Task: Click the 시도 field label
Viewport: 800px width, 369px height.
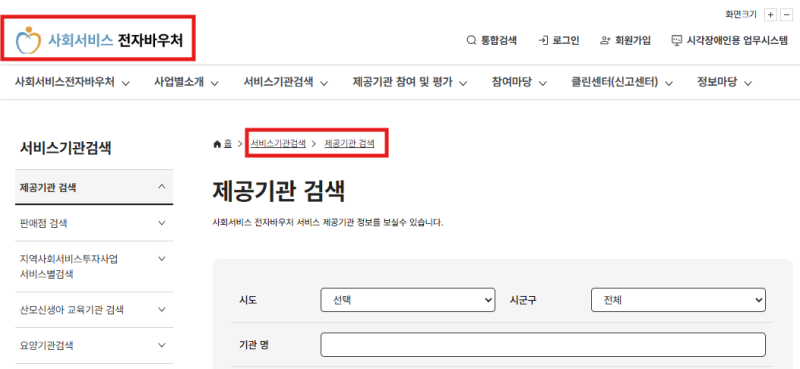Action: (248, 300)
